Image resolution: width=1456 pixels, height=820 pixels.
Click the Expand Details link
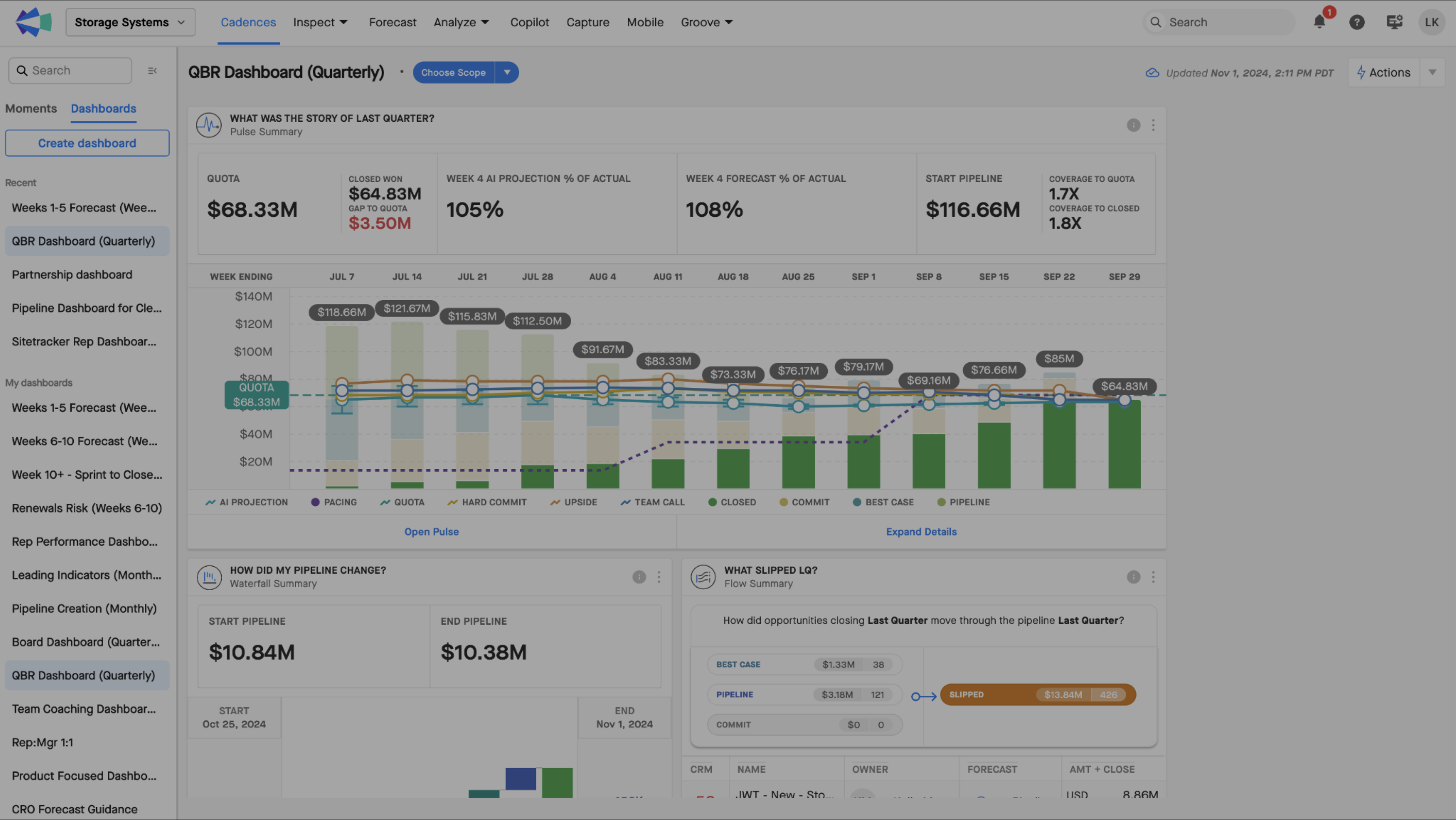click(921, 531)
